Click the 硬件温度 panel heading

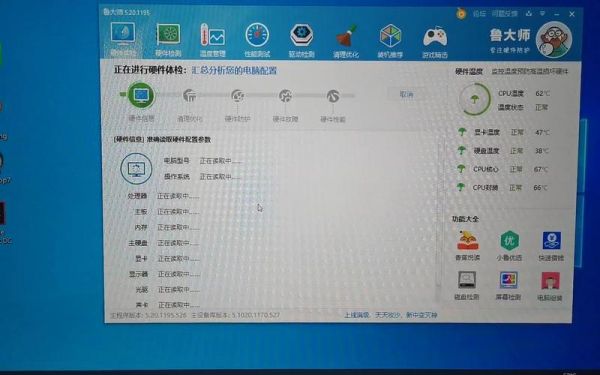[x=469, y=72]
